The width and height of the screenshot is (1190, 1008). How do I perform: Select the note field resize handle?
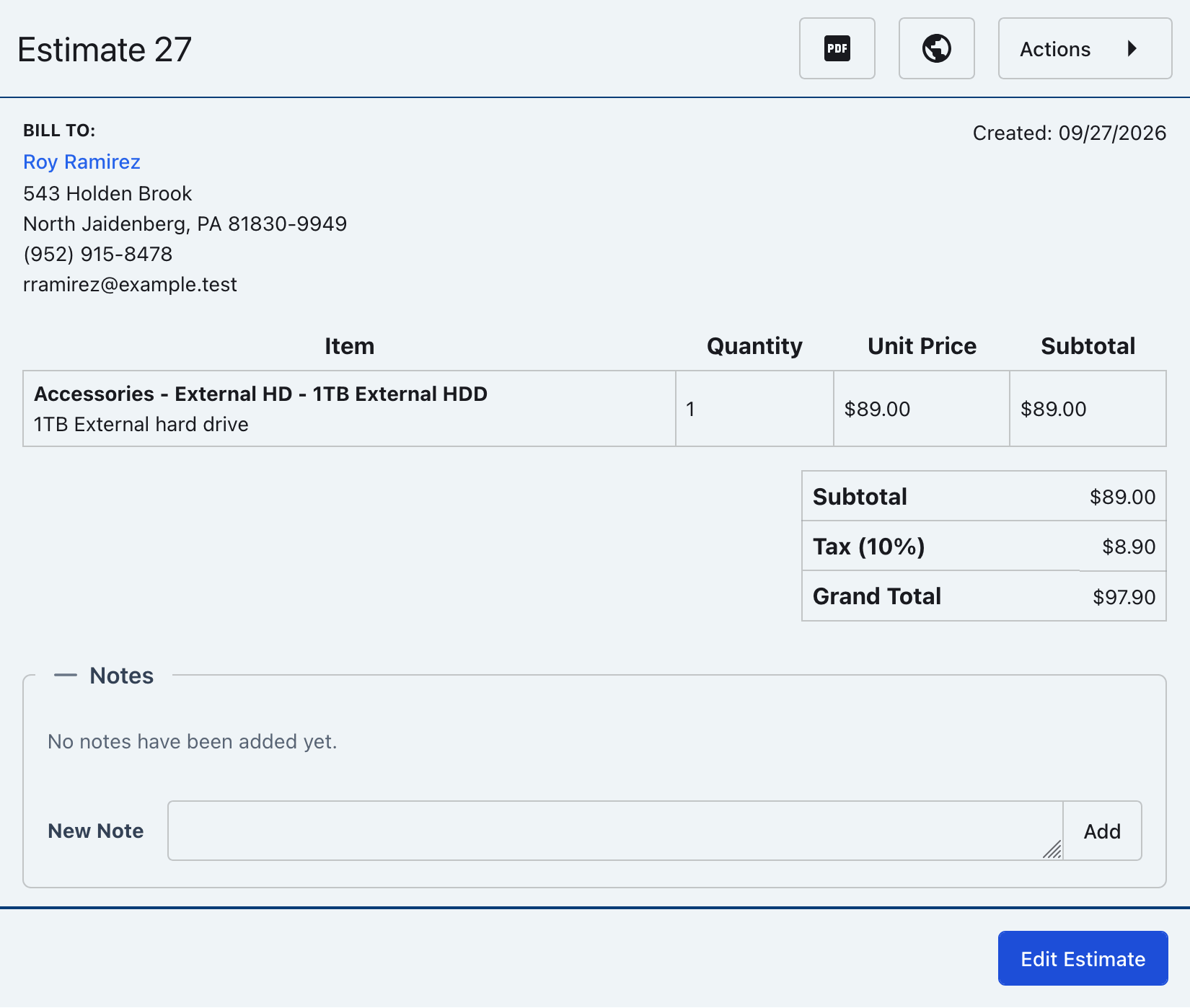(x=1052, y=849)
